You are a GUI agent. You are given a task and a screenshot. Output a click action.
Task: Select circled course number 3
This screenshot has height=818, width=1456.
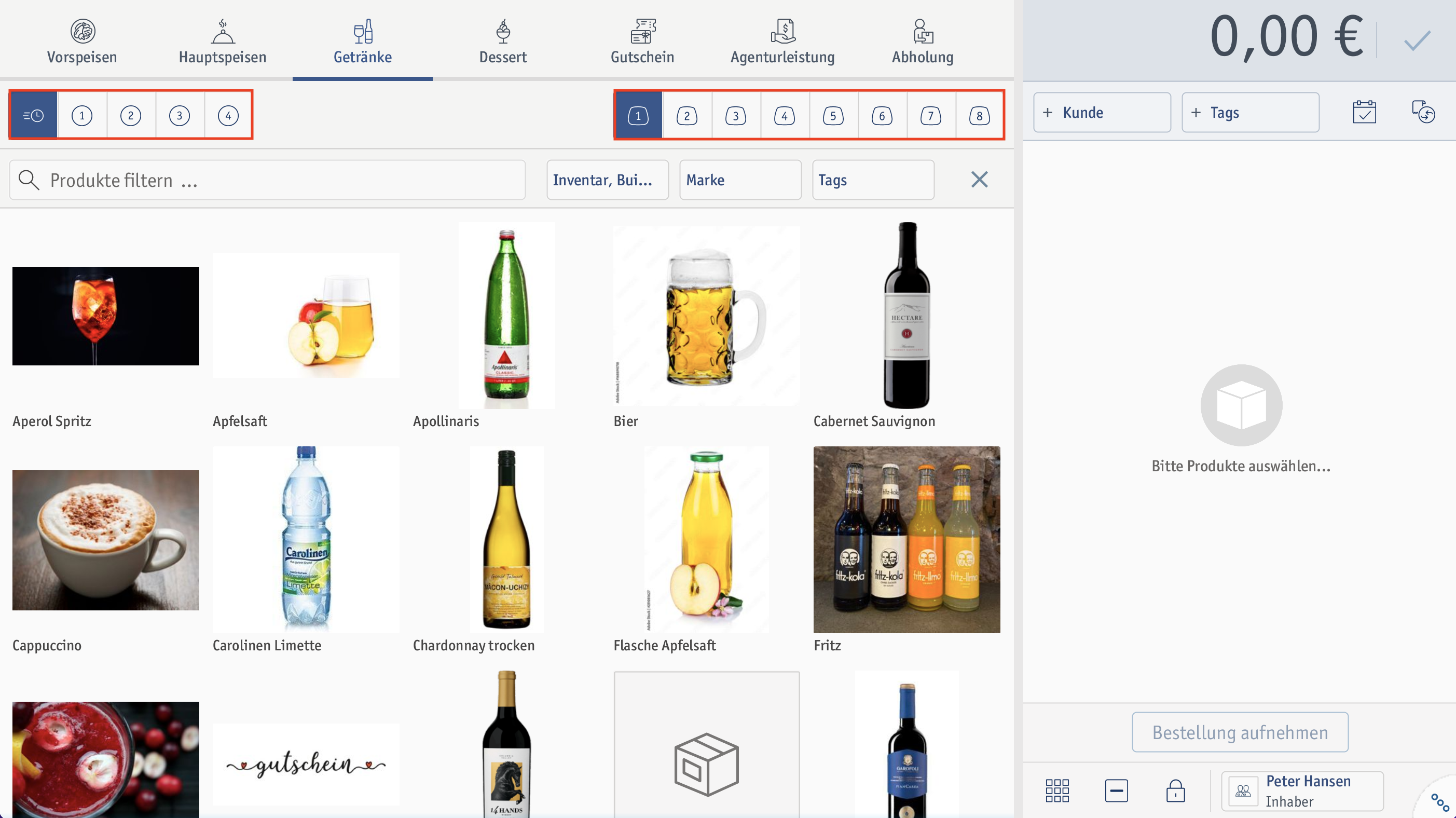tap(180, 115)
